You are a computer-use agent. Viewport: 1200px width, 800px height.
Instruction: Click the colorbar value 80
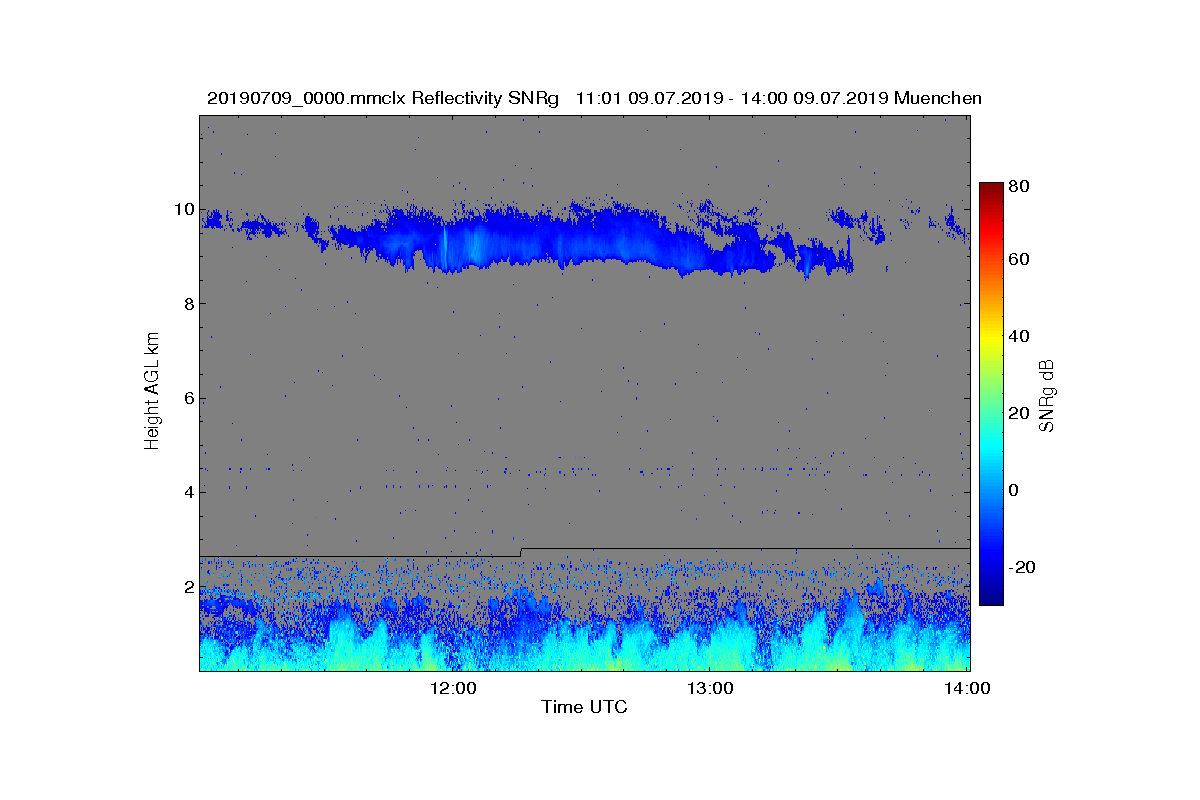pos(1020,185)
